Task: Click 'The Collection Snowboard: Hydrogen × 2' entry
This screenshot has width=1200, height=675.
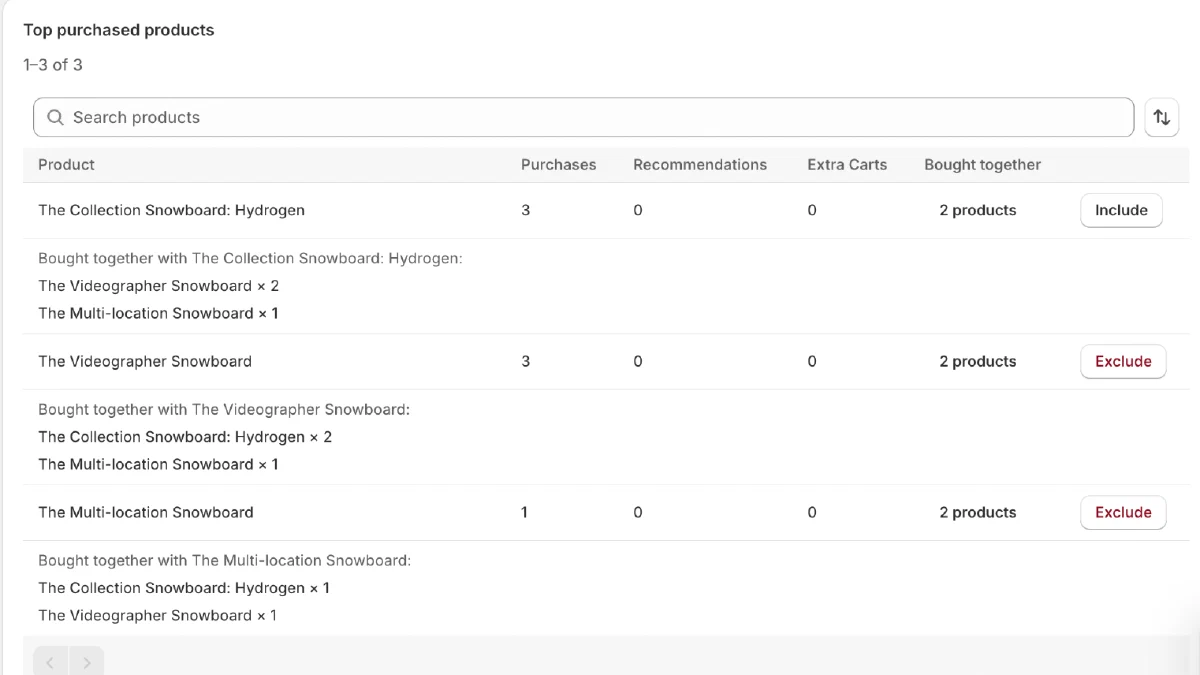Action: tap(185, 436)
